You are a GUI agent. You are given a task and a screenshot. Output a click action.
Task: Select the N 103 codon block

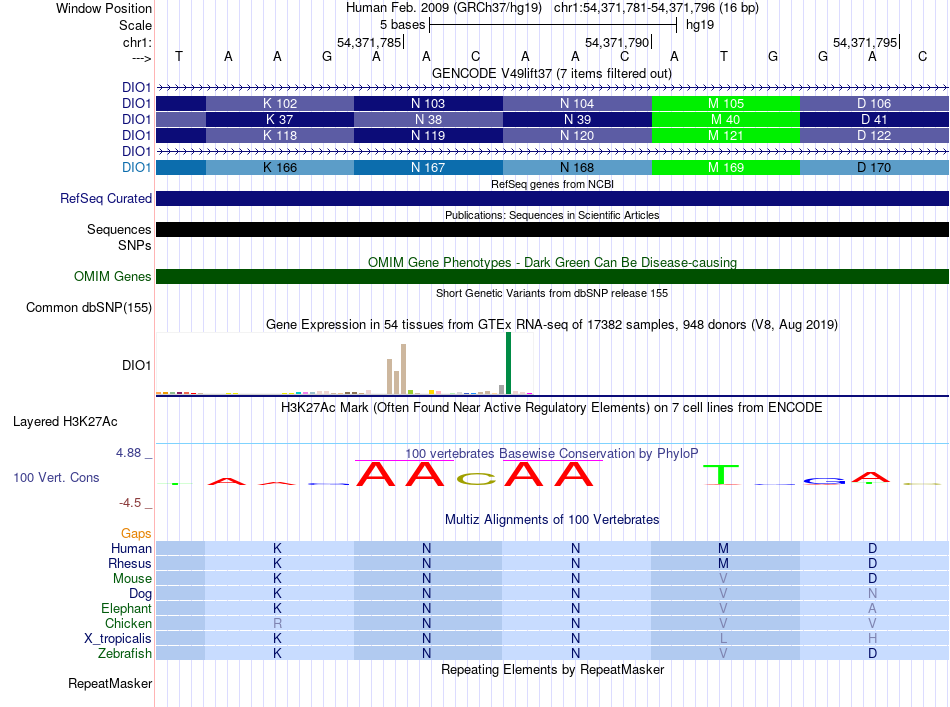click(428, 104)
